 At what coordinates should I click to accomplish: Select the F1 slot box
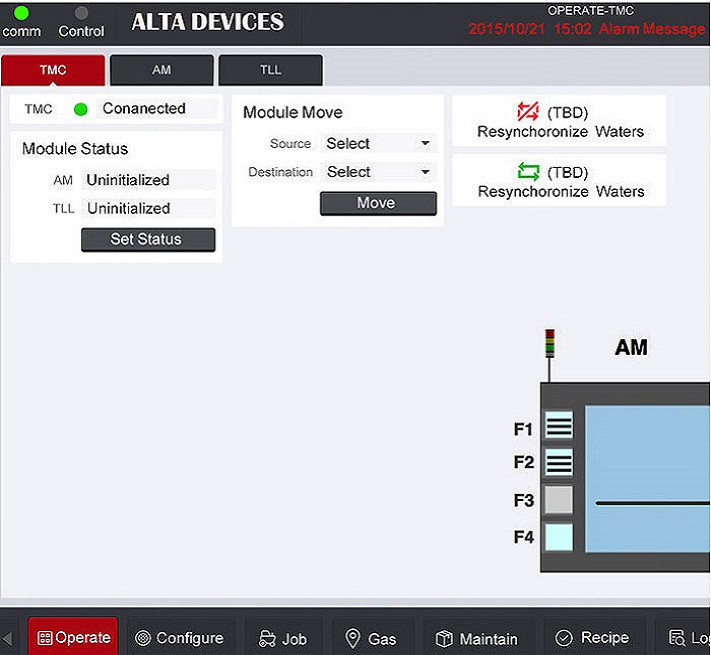coord(559,426)
